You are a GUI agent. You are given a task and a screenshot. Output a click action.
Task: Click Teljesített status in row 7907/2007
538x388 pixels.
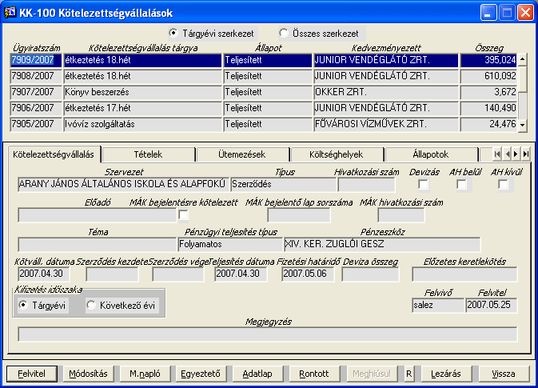tap(267, 92)
